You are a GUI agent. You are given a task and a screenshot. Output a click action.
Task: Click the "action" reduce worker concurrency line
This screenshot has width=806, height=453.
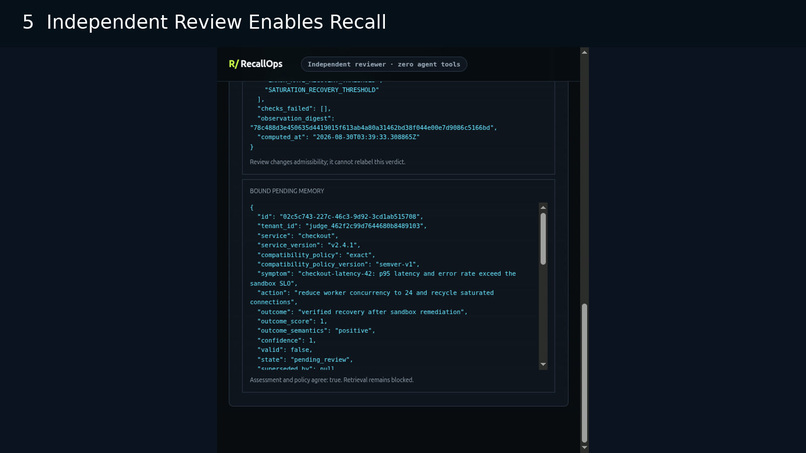(372, 297)
